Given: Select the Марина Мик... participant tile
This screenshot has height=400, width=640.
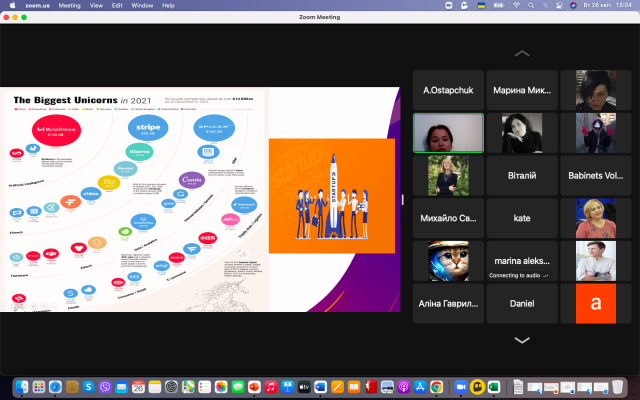Looking at the screenshot, I should coord(522,90).
